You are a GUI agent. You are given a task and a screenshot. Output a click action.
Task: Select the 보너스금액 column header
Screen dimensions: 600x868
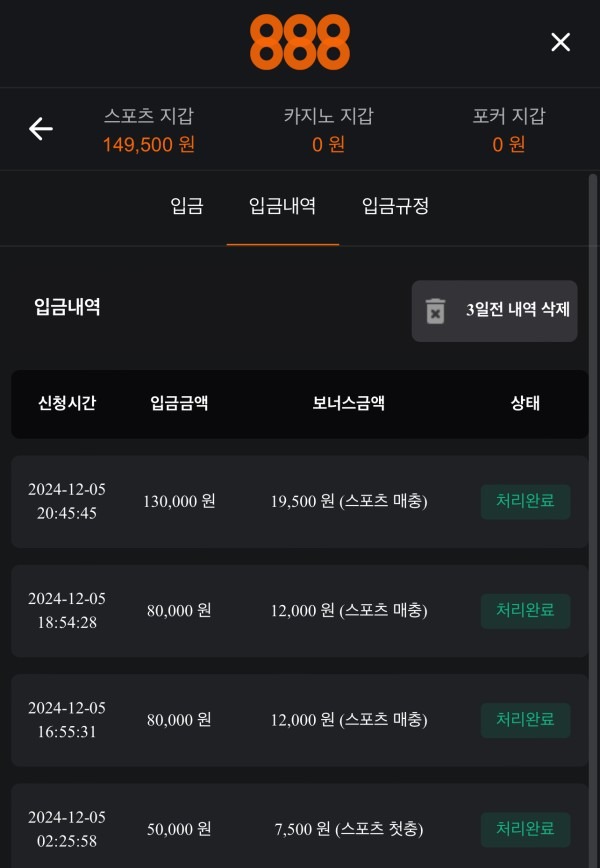[349, 403]
